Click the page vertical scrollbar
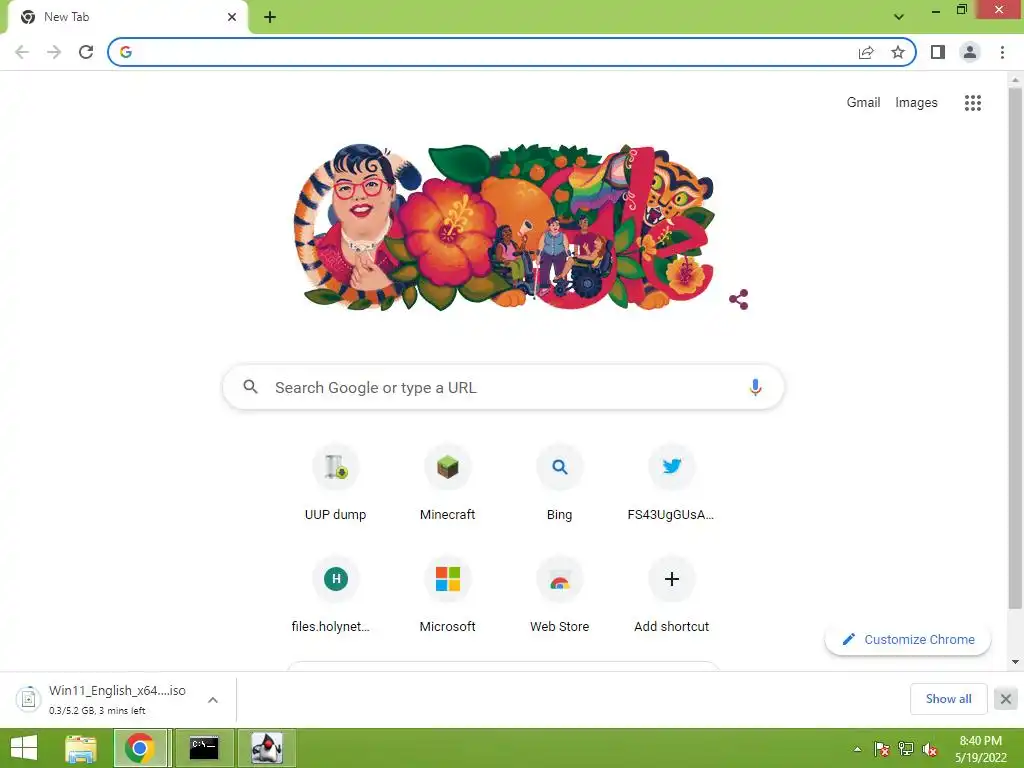1024x768 pixels. coord(1015,349)
